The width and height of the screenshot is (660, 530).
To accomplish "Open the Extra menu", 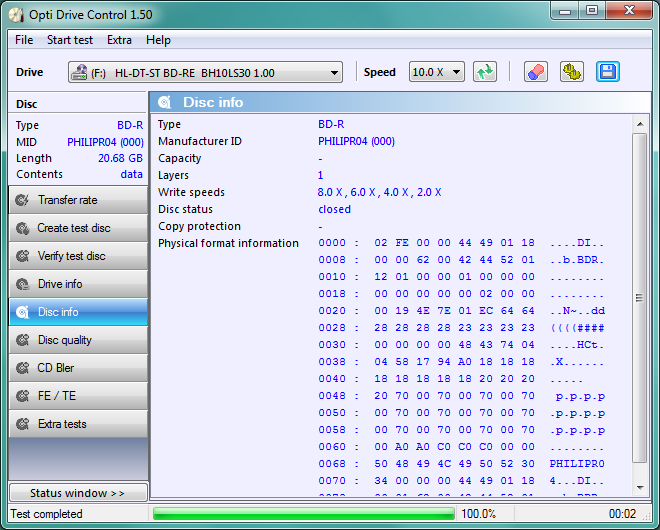I will [x=119, y=40].
